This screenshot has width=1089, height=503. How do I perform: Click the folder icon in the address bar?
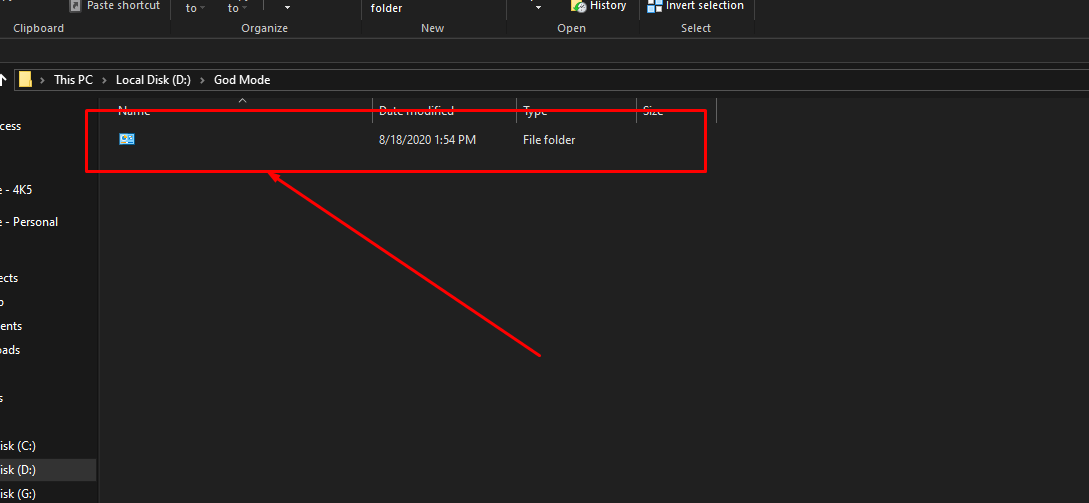pyautogui.click(x=26, y=79)
